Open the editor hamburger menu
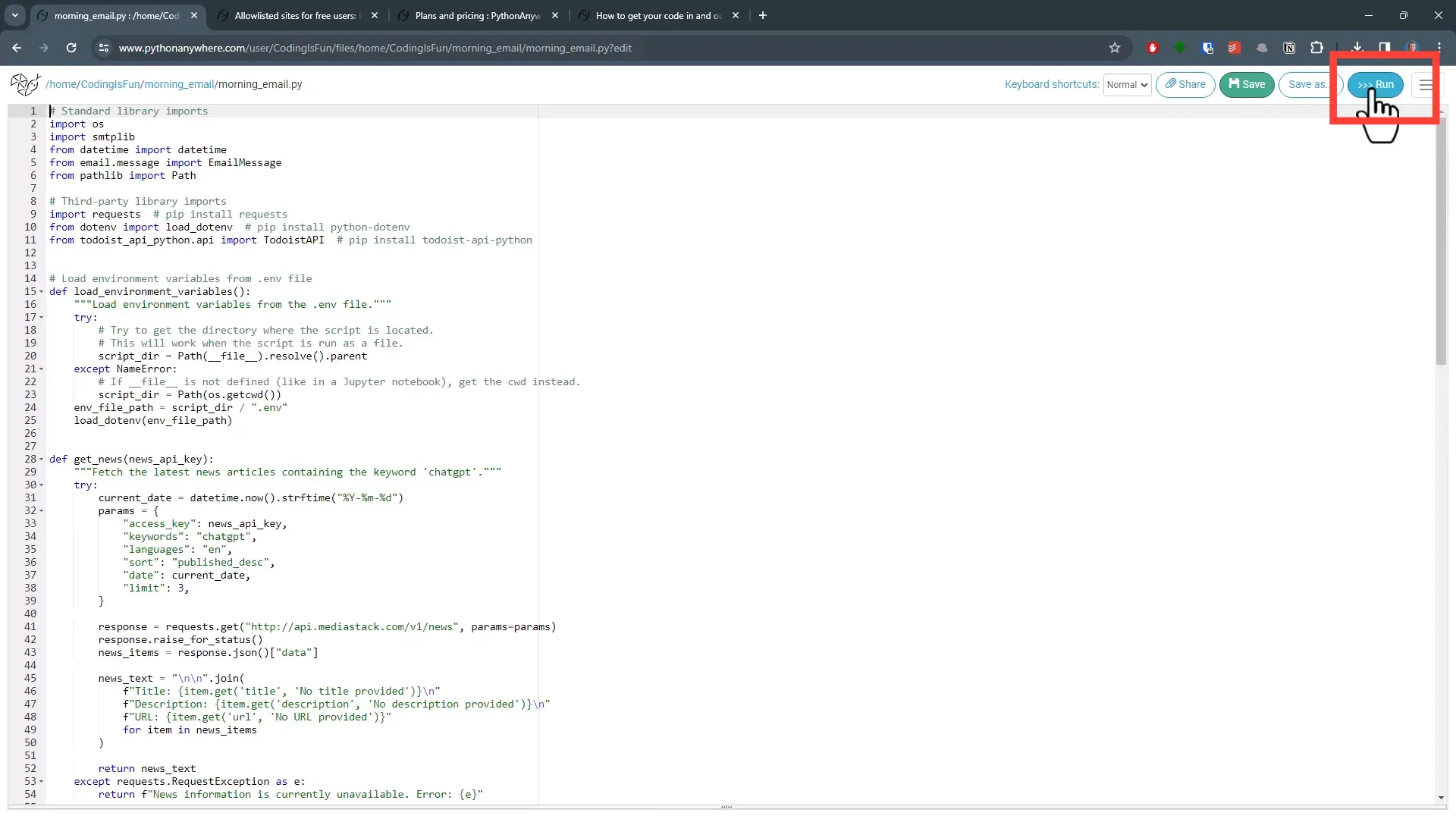Viewport: 1456px width, 819px height. click(1425, 85)
